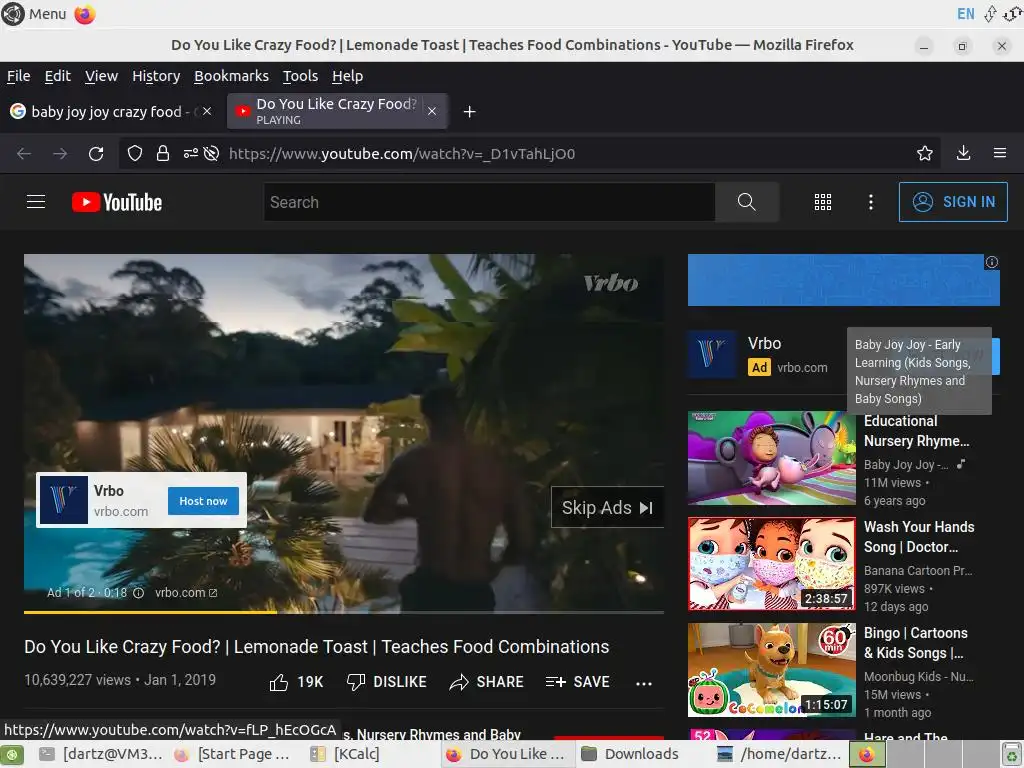Click SAVE to playlist
The height and width of the screenshot is (768, 1024).
click(577, 682)
